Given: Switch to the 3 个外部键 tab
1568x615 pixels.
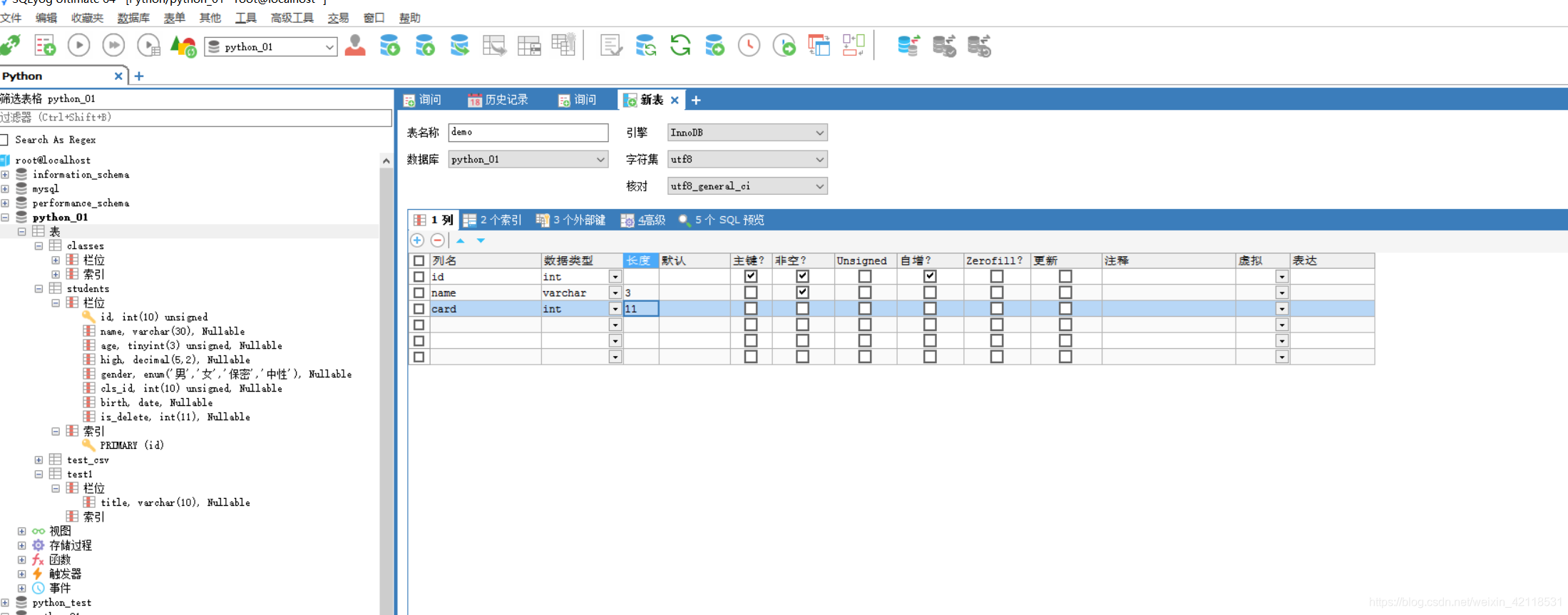Looking at the screenshot, I should coord(570,220).
